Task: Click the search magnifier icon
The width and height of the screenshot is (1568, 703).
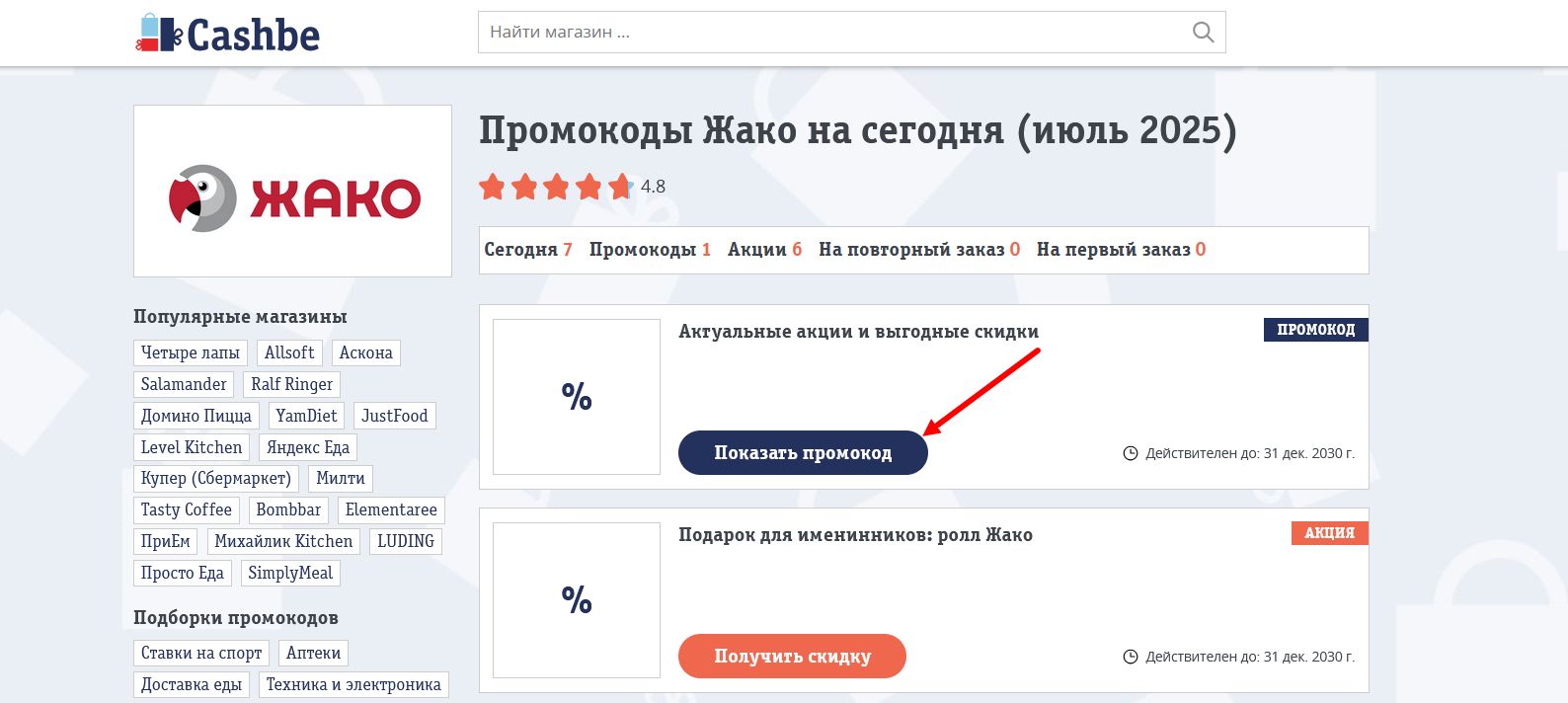Action: pyautogui.click(x=1203, y=33)
